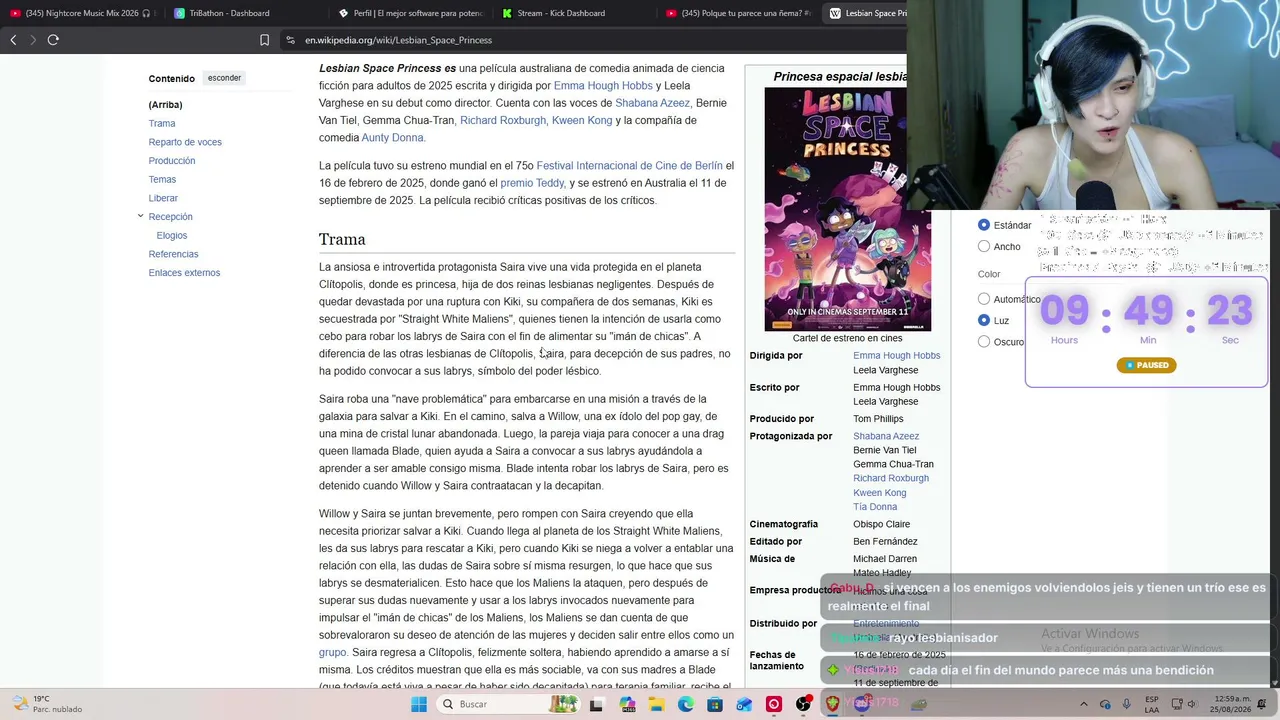The image size is (1280, 720).
Task: Open the Windows Start menu
Action: pos(419,704)
